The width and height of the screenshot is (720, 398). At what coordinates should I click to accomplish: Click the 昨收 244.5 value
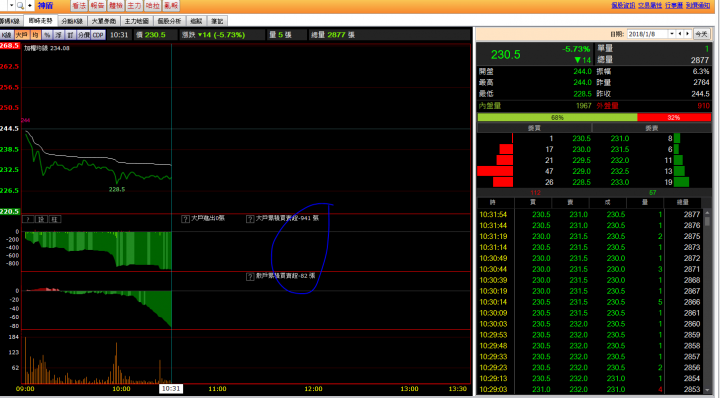coord(700,94)
